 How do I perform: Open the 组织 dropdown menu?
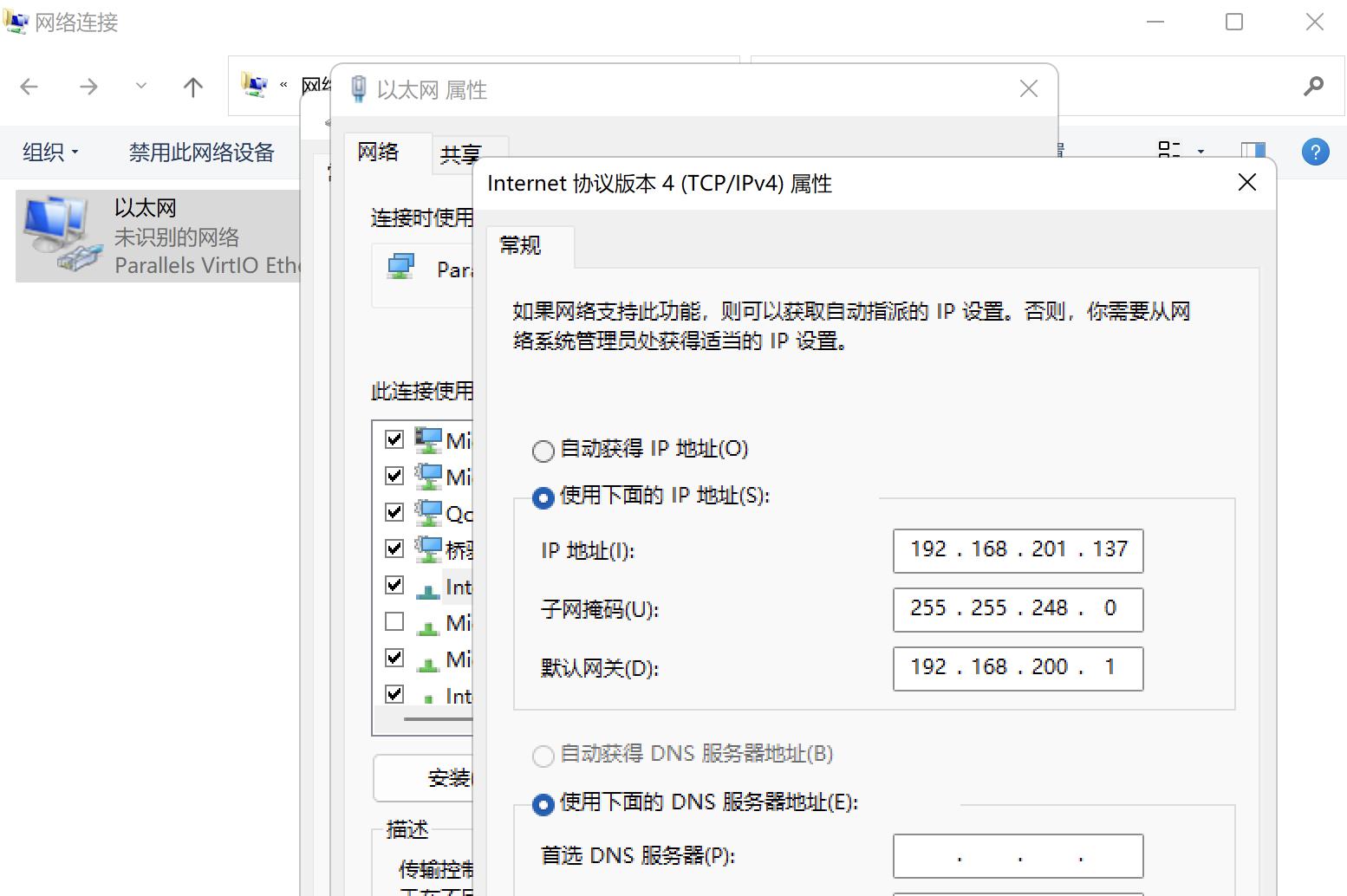[x=50, y=153]
